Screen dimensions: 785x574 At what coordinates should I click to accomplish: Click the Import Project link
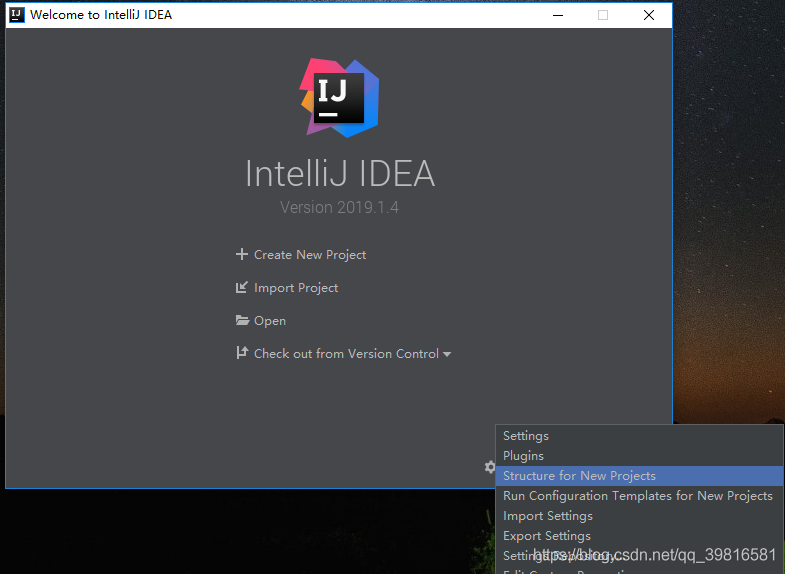point(296,288)
